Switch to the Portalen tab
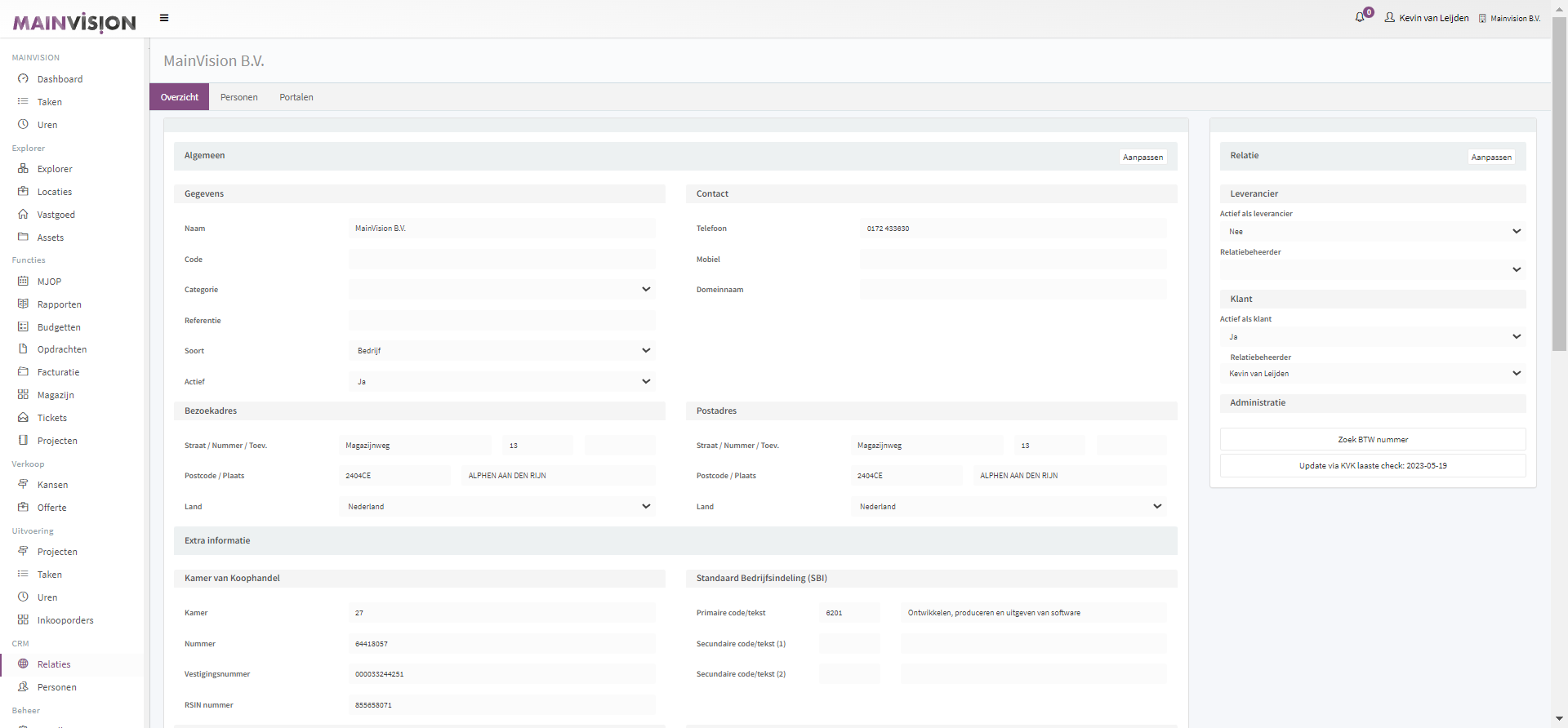Viewport: 1568px width, 728px height. click(x=296, y=97)
